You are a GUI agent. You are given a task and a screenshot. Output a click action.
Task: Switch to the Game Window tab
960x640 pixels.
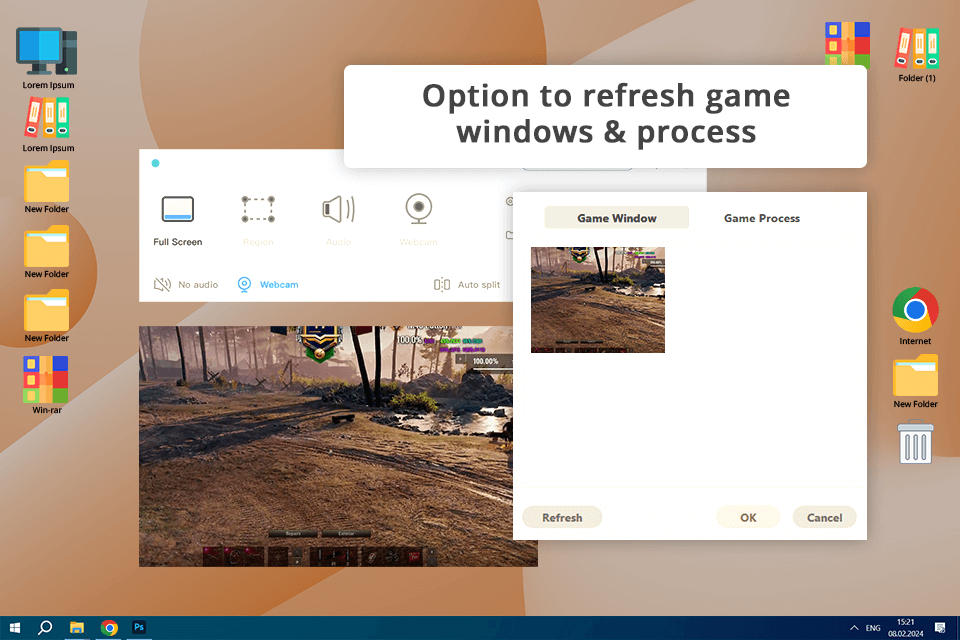(x=617, y=218)
